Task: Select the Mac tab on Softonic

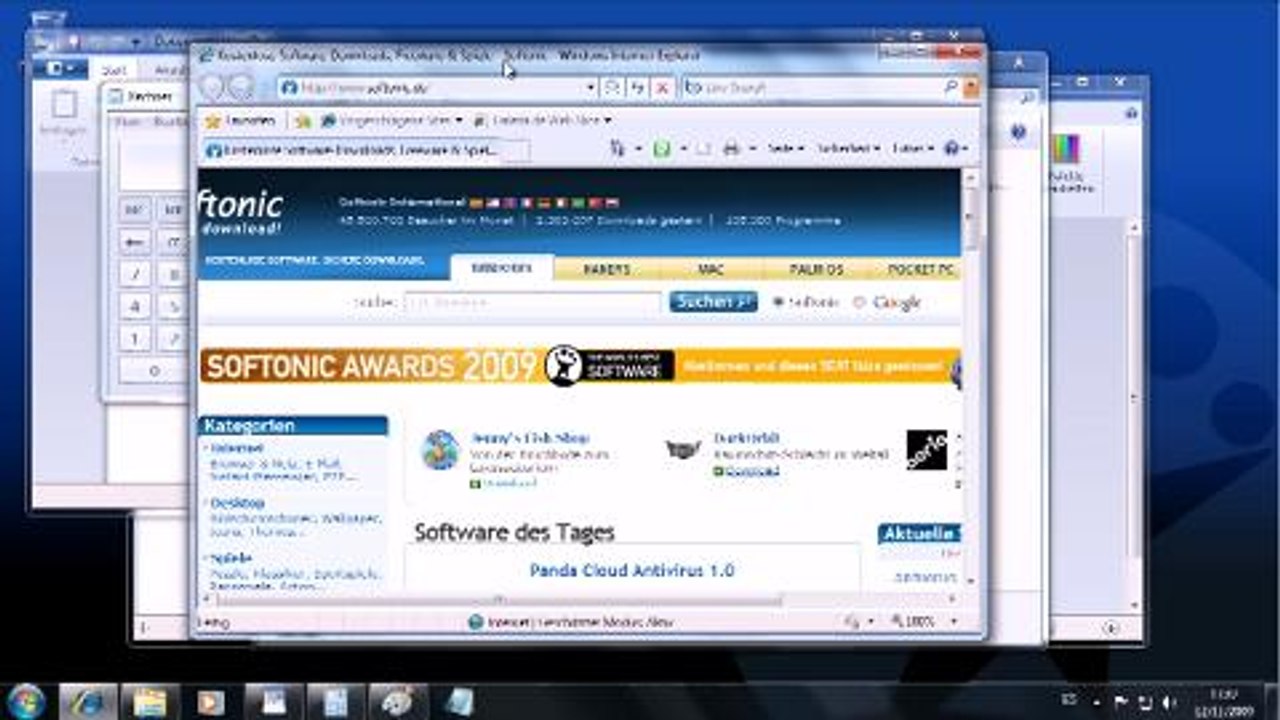Action: pyautogui.click(x=711, y=269)
